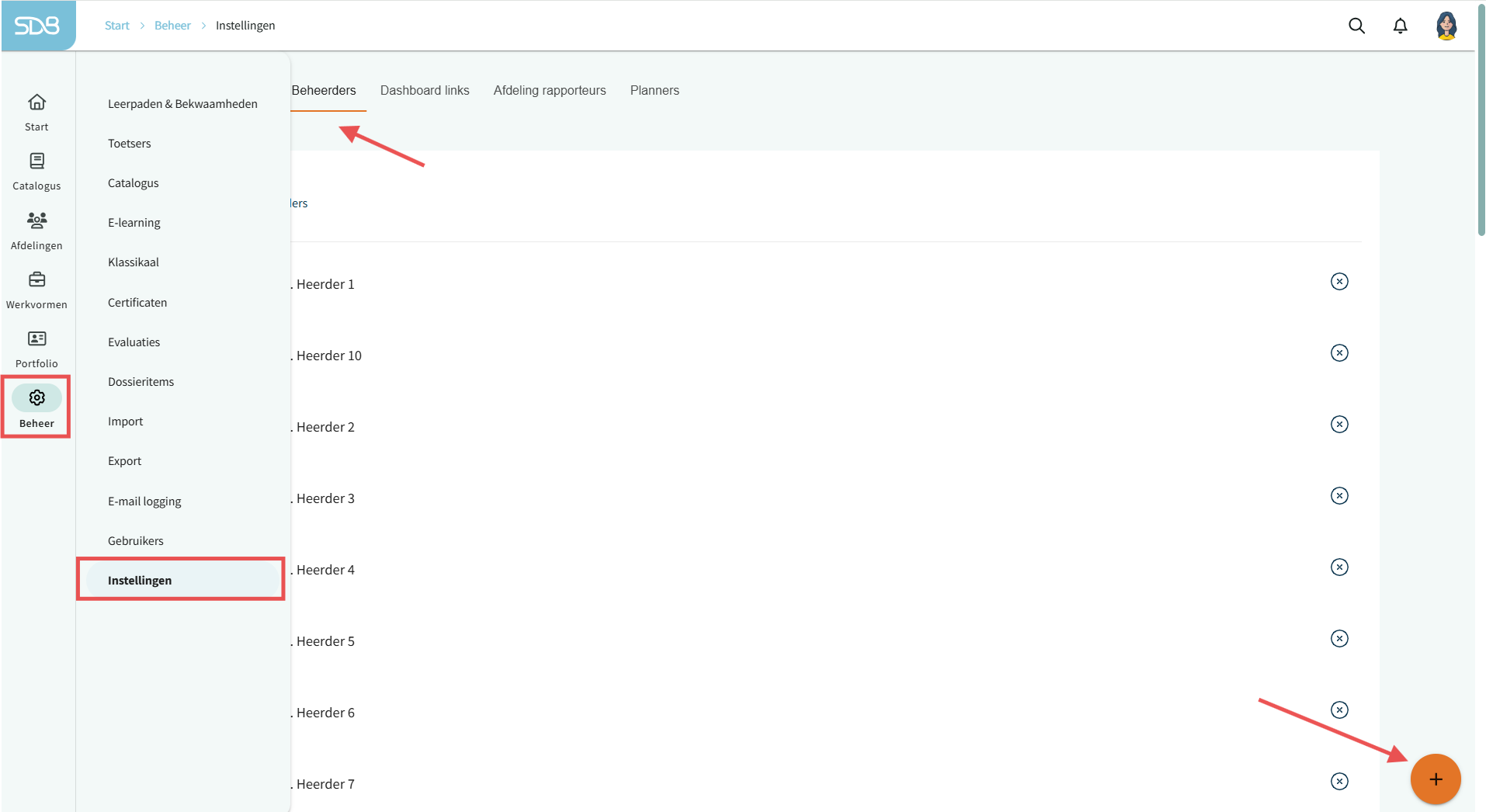Open the notifications bell

1400,26
